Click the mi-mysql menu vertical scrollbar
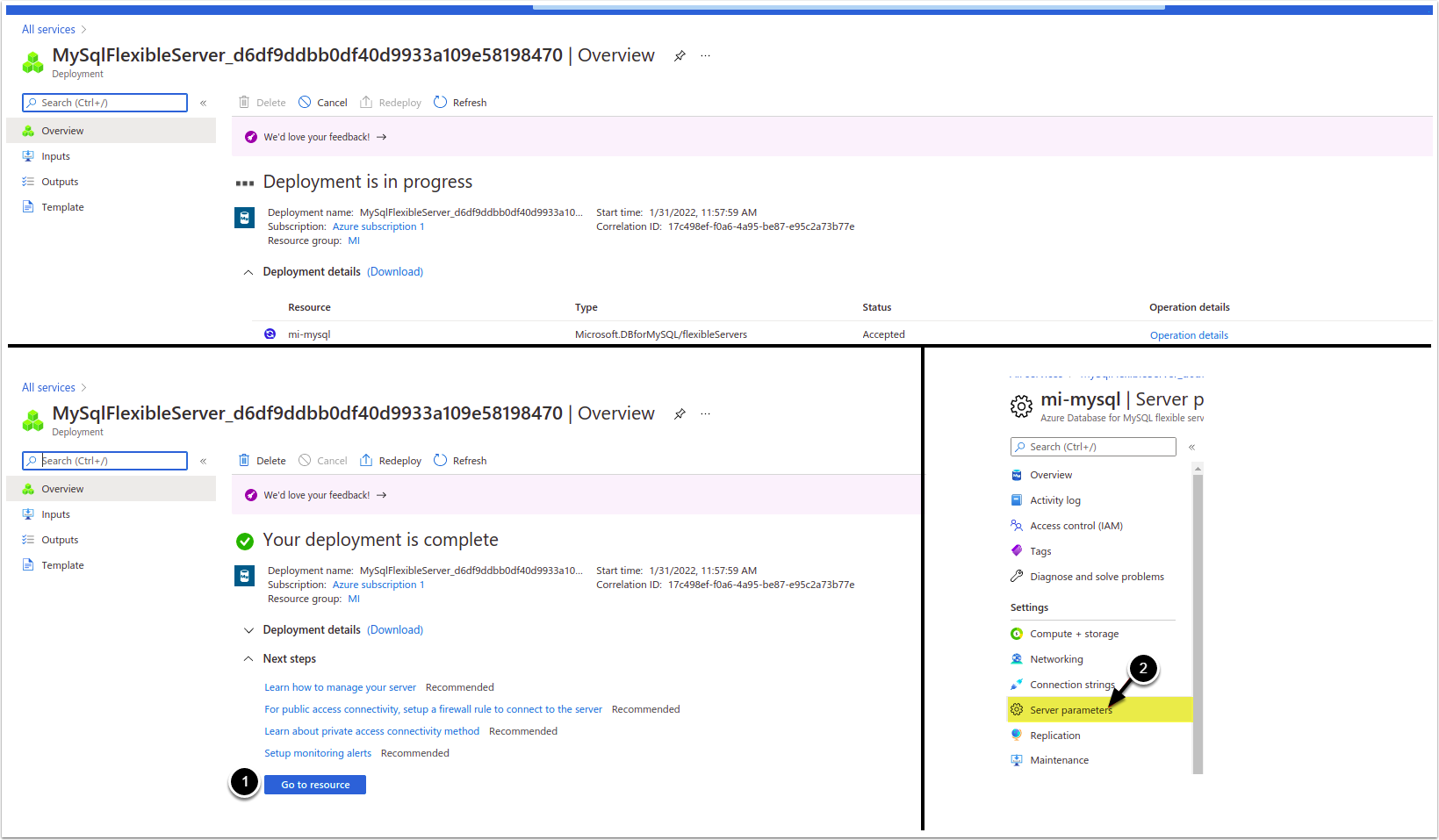This screenshot has height=840, width=1439. (1198, 614)
